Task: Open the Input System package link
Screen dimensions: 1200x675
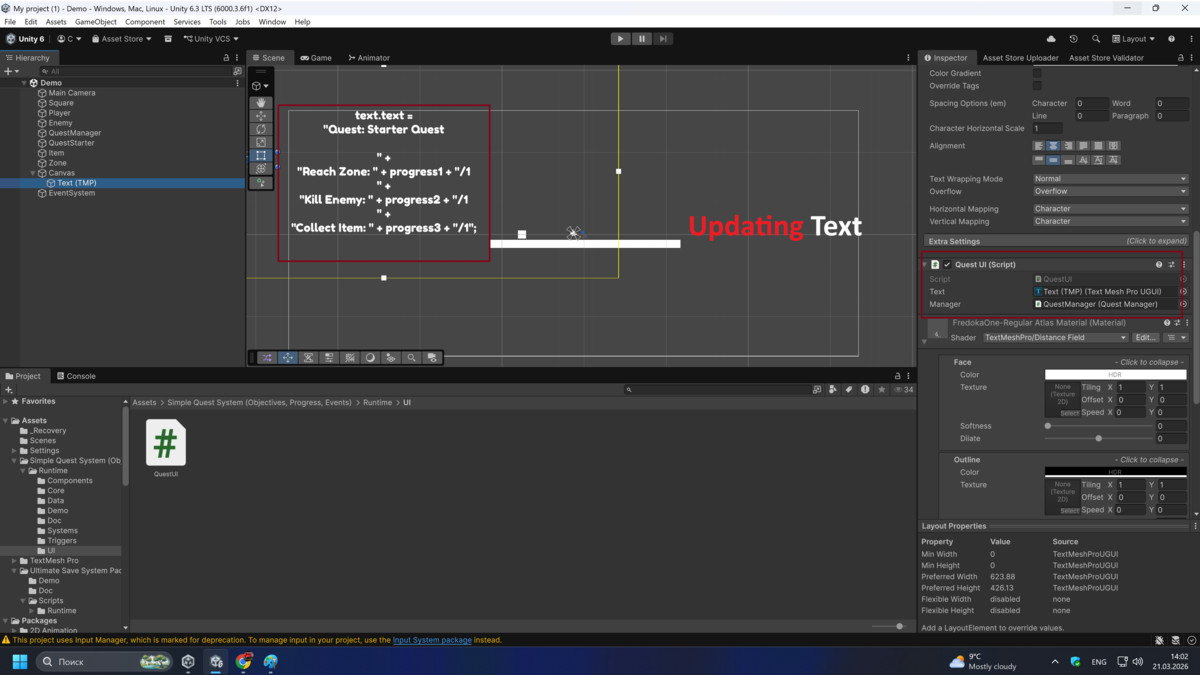Action: [432, 640]
